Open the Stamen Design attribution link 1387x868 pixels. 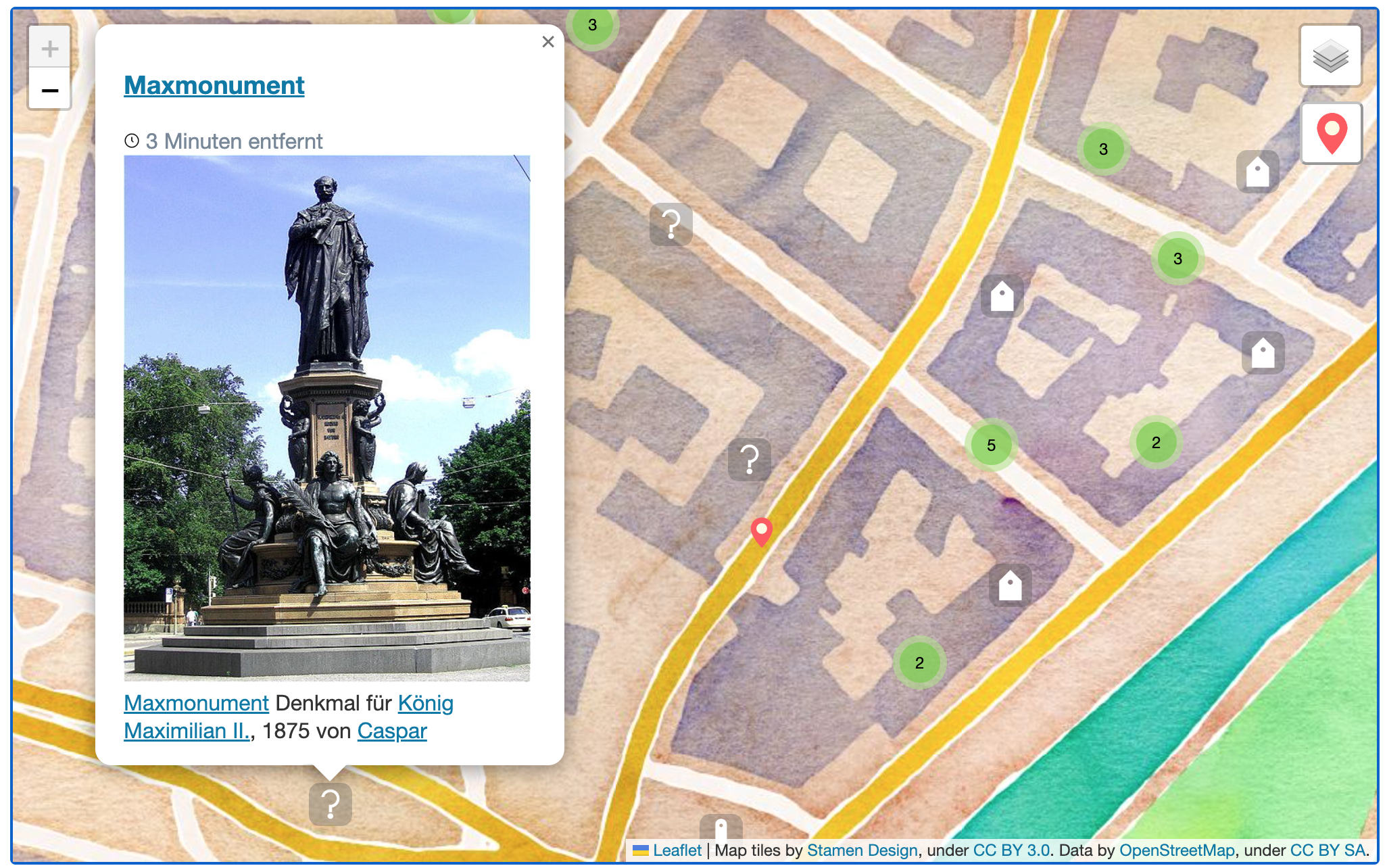pyautogui.click(x=862, y=850)
